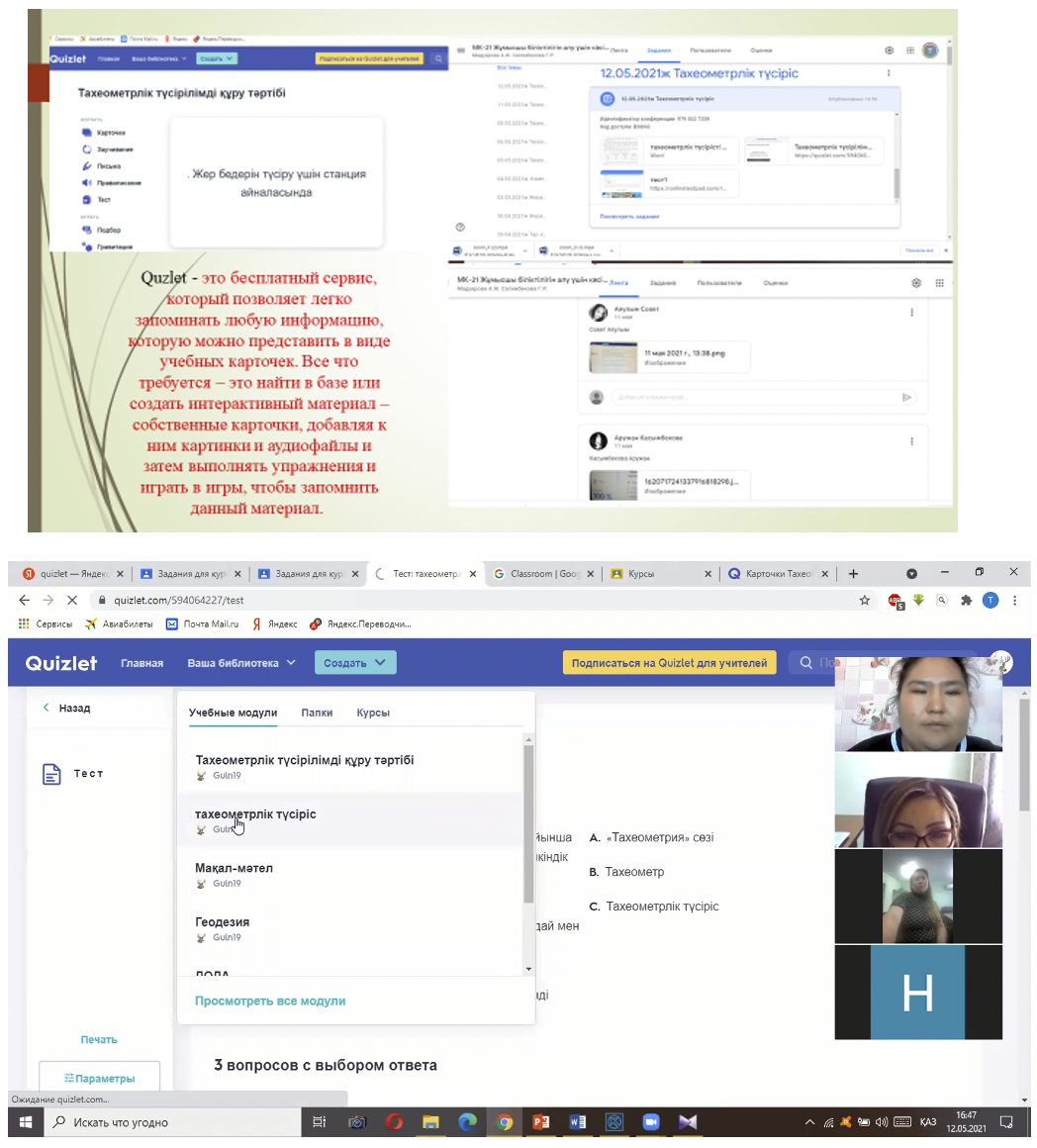
Task: Click the Печать link
Action: [x=99, y=1040]
